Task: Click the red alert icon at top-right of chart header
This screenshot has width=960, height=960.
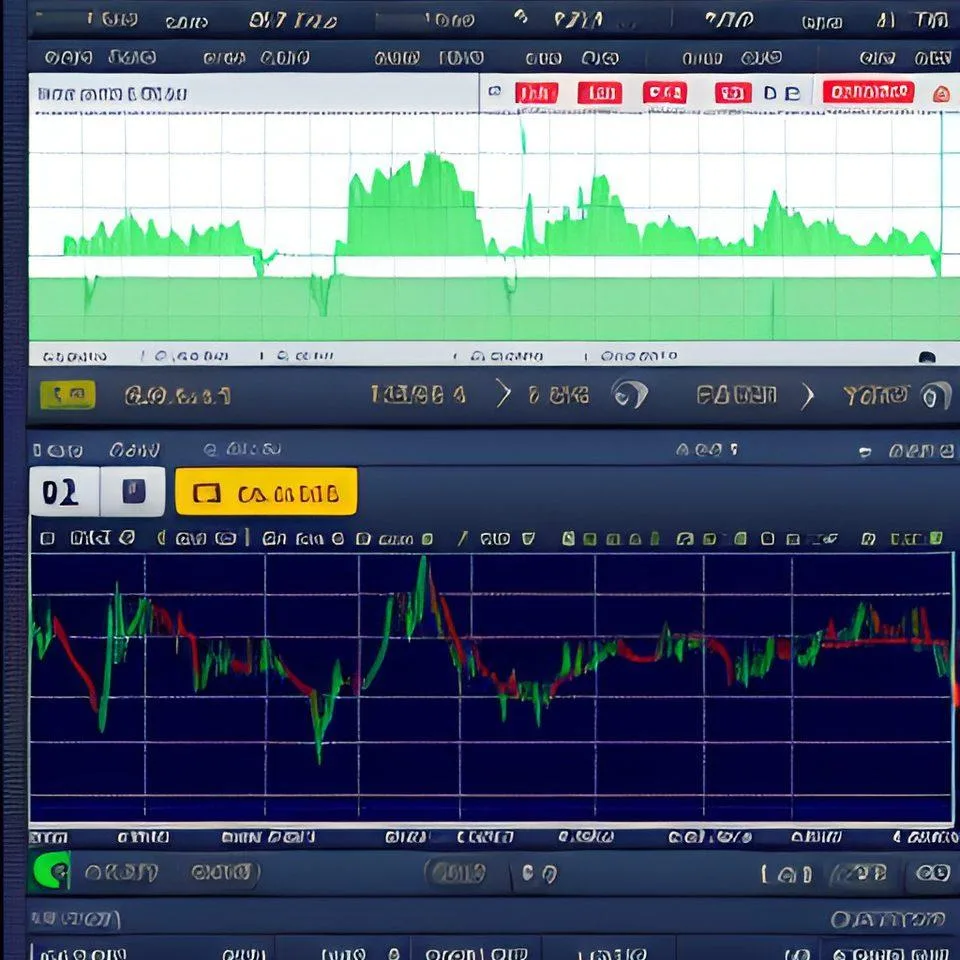Action: [940, 94]
